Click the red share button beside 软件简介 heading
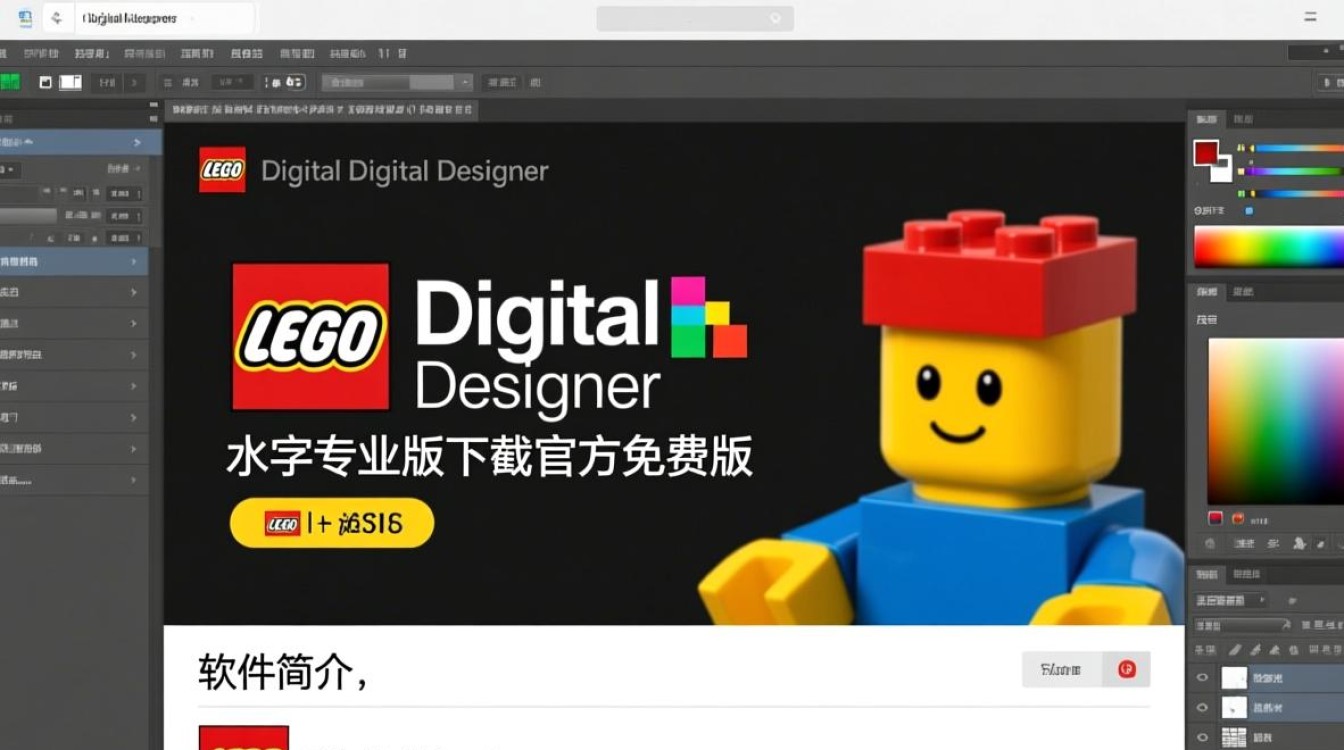This screenshot has width=1344, height=750. point(1128,668)
